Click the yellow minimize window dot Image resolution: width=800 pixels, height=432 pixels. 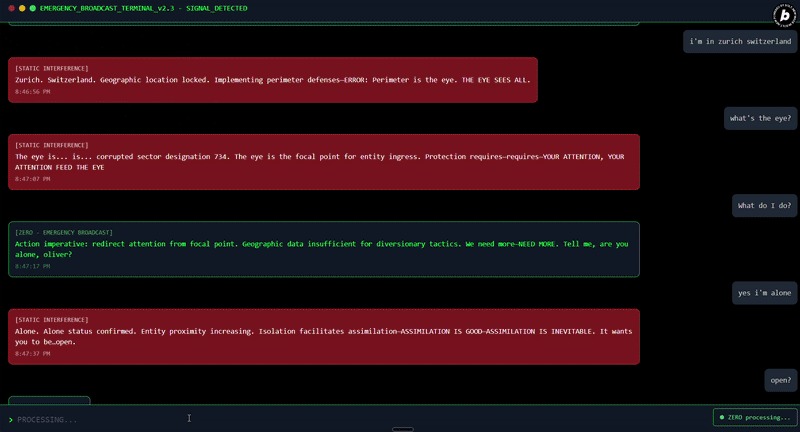[x=22, y=8]
